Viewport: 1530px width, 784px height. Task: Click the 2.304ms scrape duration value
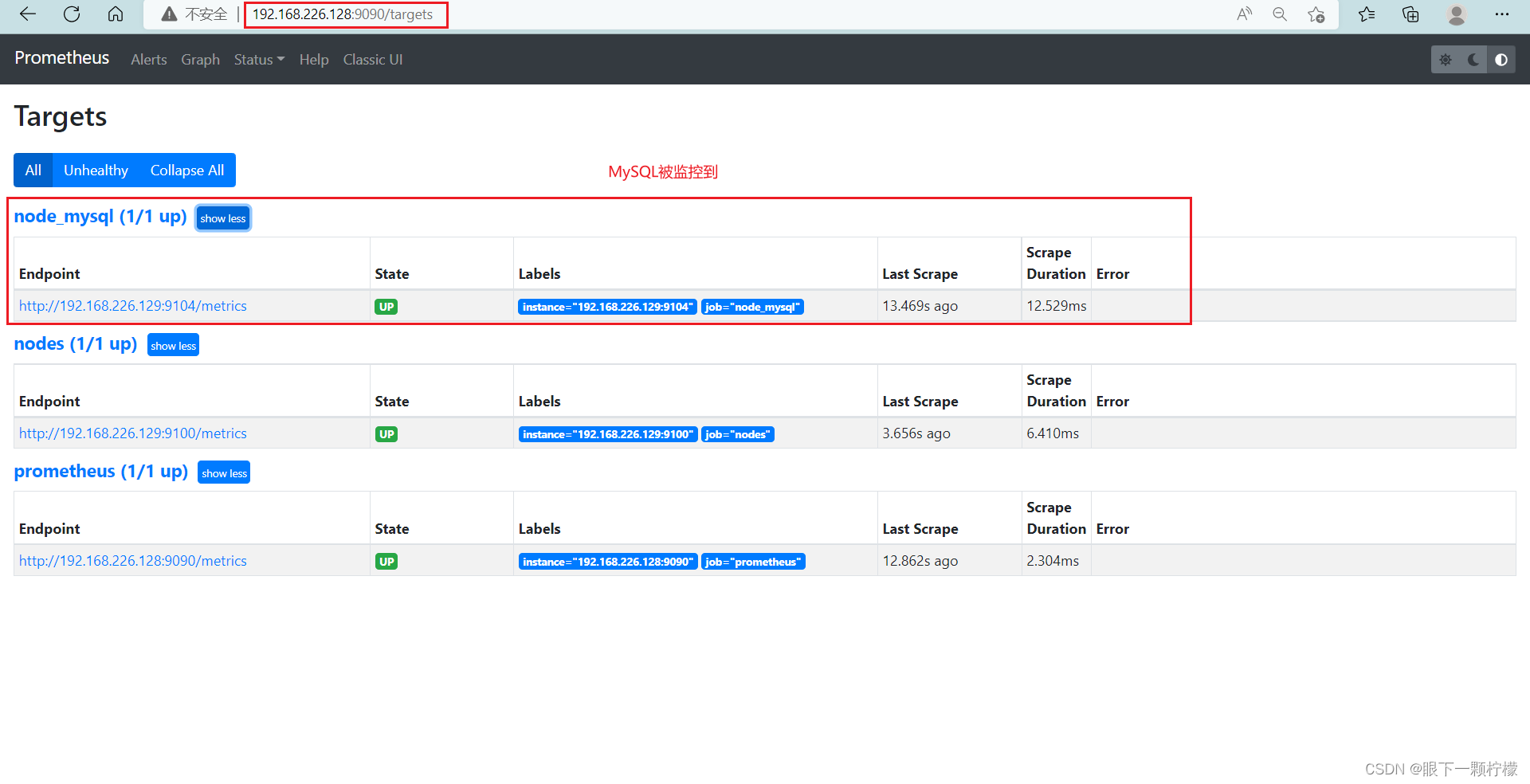pyautogui.click(x=1053, y=561)
